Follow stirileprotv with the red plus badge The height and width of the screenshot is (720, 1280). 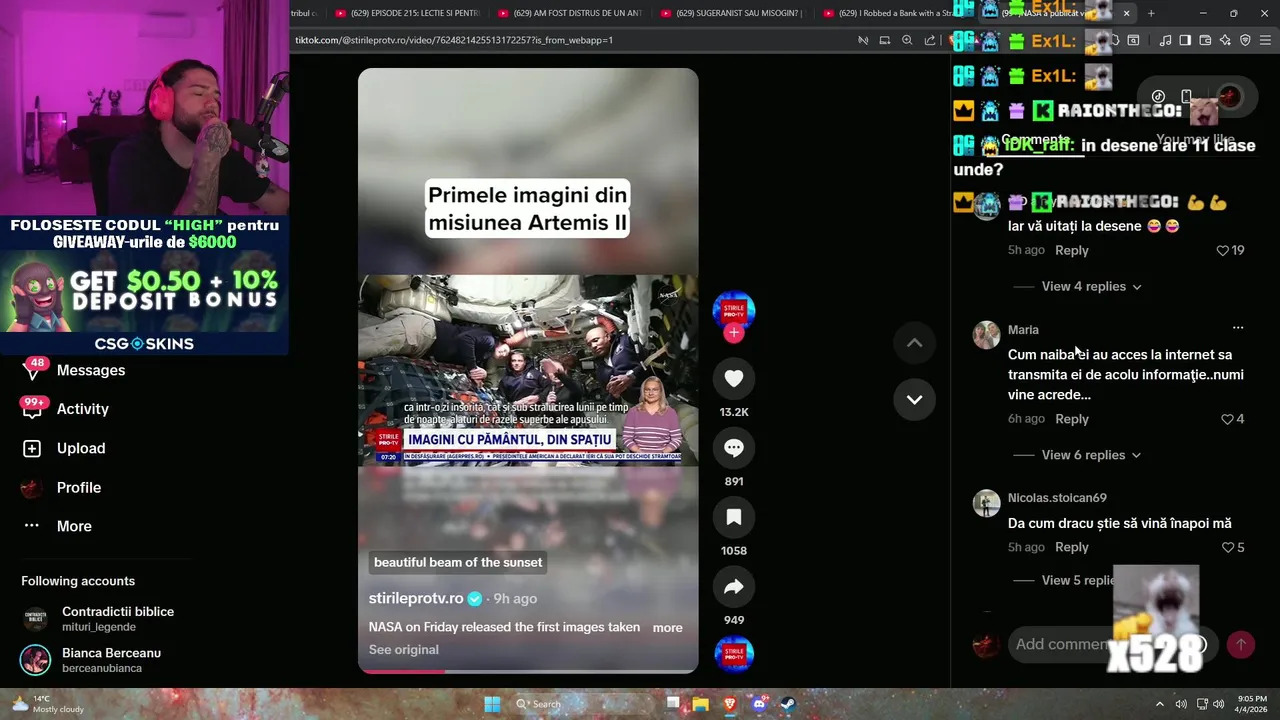[x=734, y=333]
